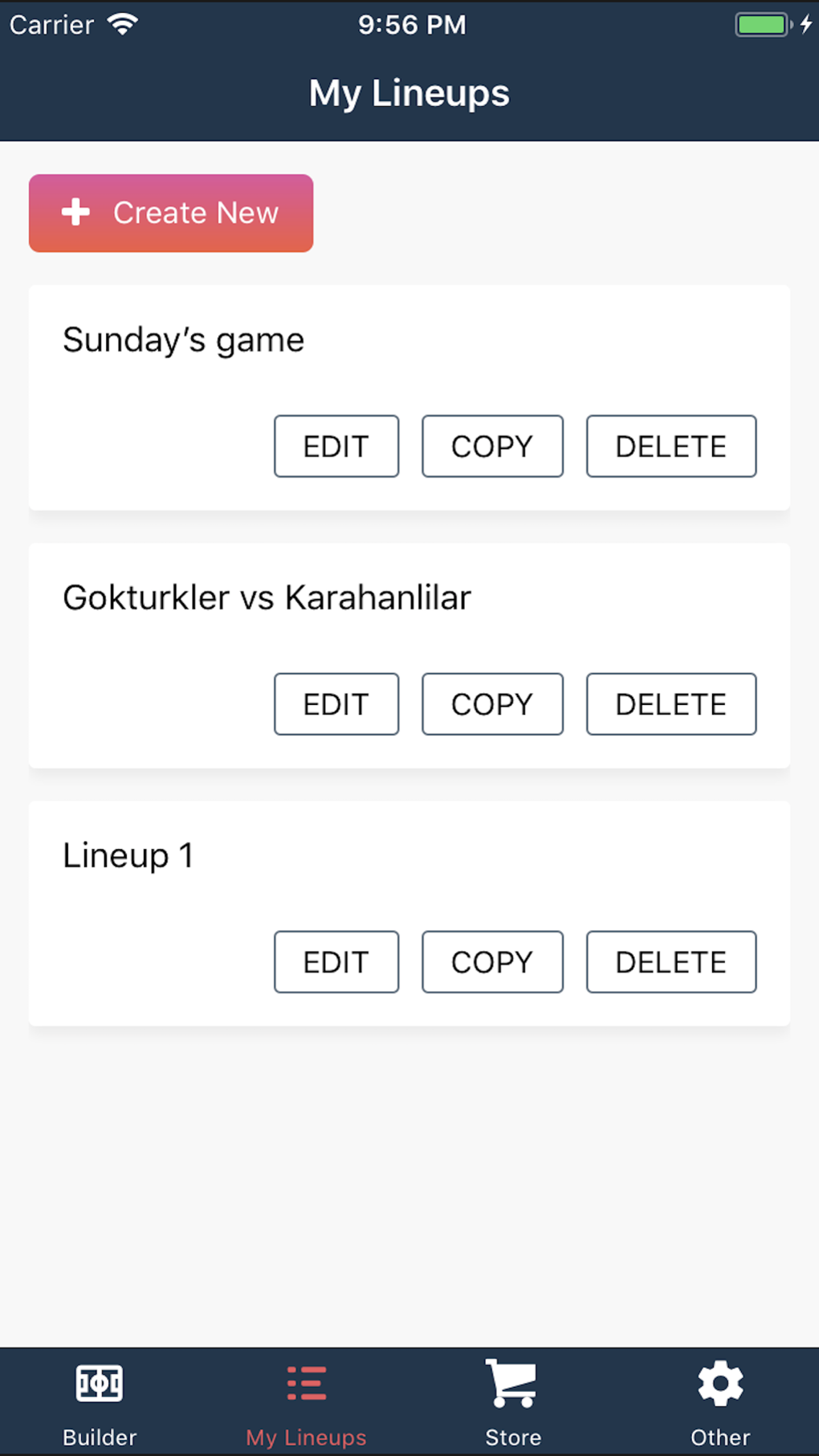This screenshot has height=1456, width=819.
Task: Edit the Gokturkler vs Karahanlilar lineup
Action: [x=336, y=704]
